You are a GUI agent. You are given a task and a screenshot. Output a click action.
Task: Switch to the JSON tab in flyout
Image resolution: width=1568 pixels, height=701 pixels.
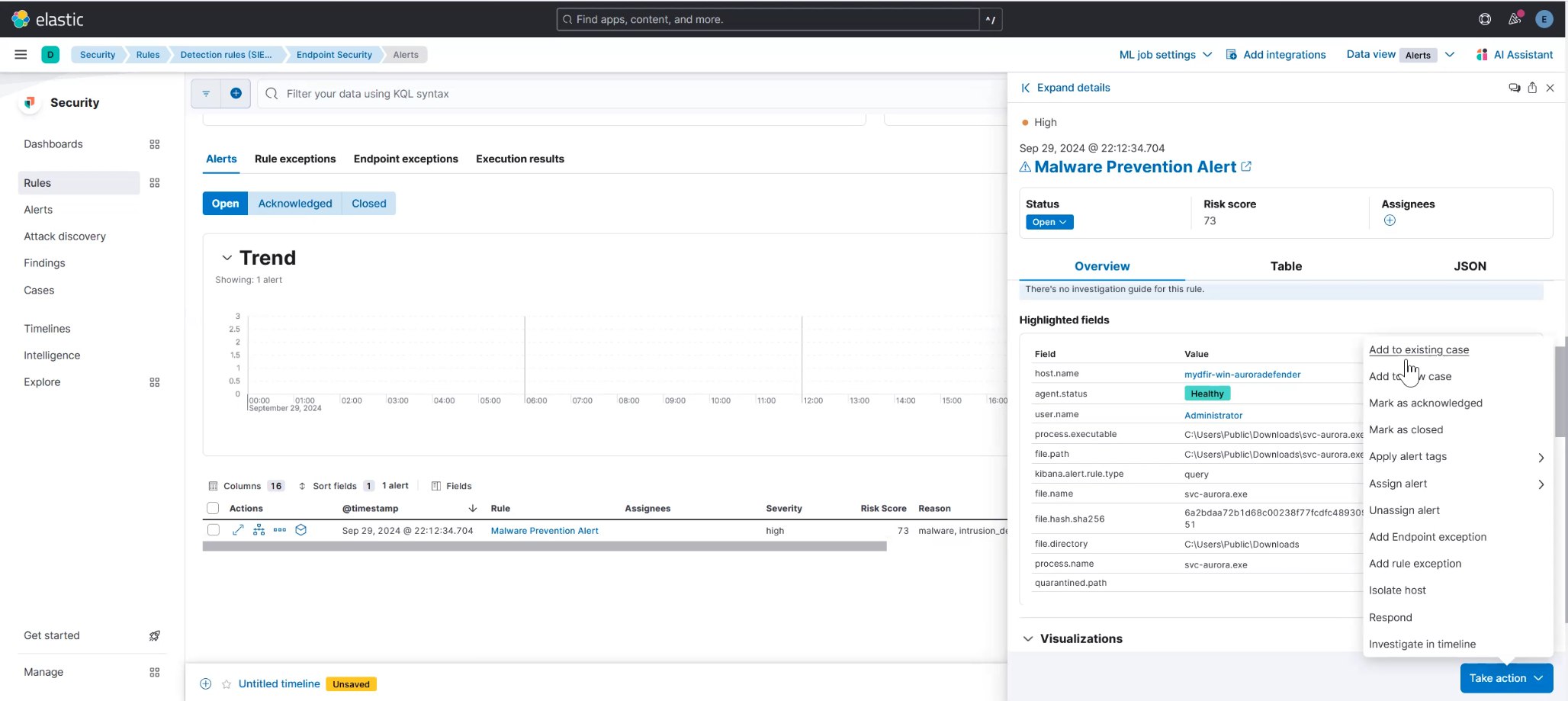[x=1470, y=266]
